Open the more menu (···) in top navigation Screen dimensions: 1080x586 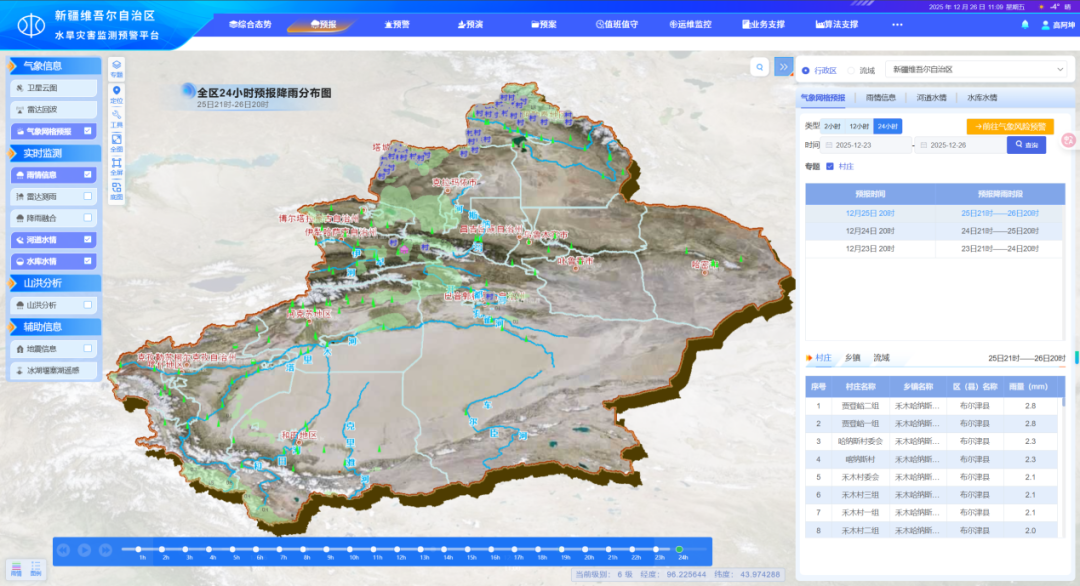897,24
